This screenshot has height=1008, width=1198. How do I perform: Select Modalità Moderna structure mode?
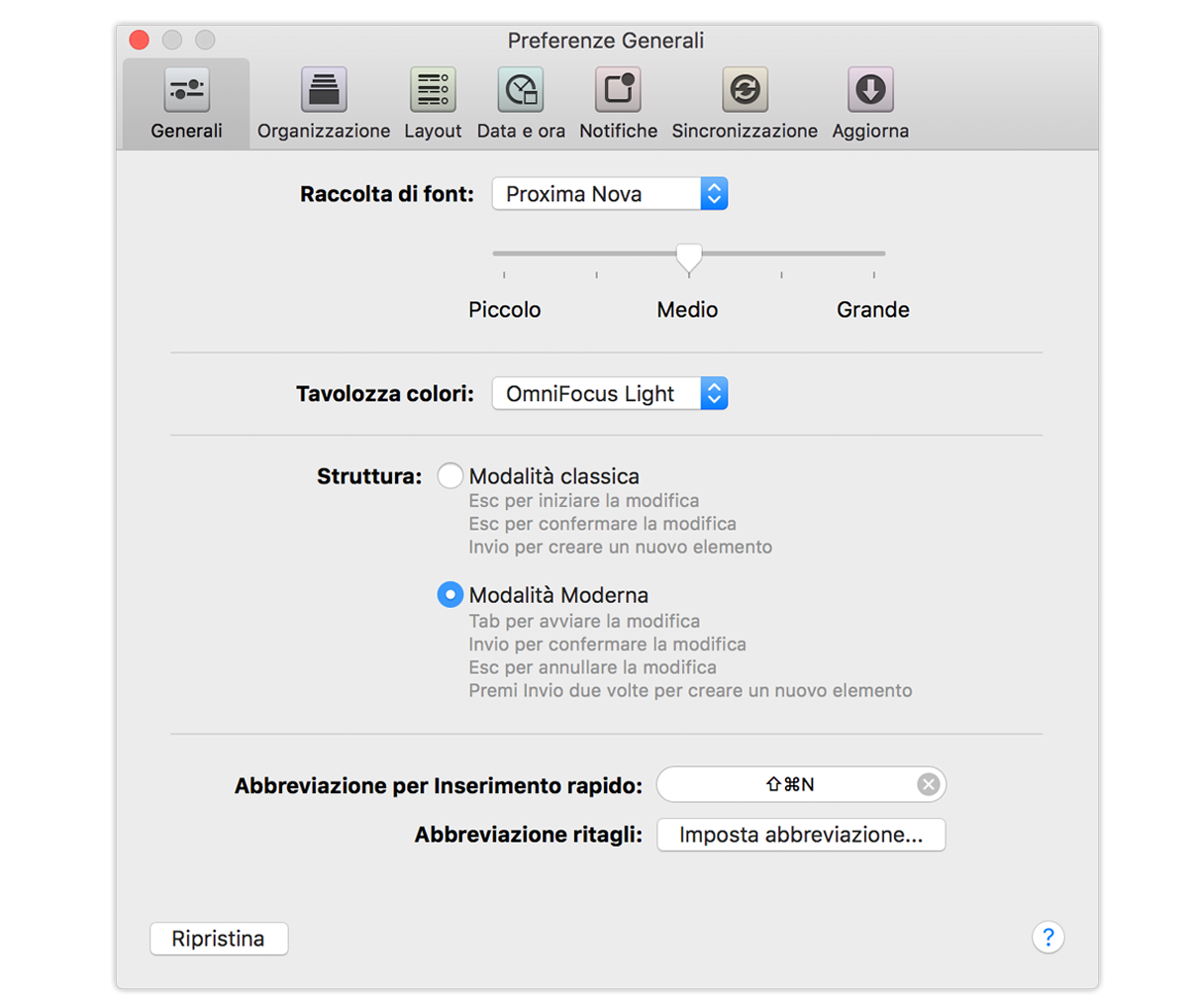point(450,594)
